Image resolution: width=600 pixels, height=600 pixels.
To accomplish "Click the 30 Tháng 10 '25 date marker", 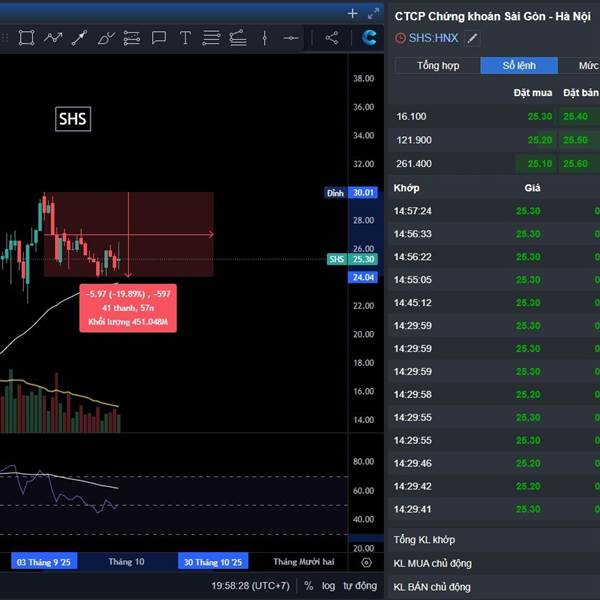I will point(213,562).
